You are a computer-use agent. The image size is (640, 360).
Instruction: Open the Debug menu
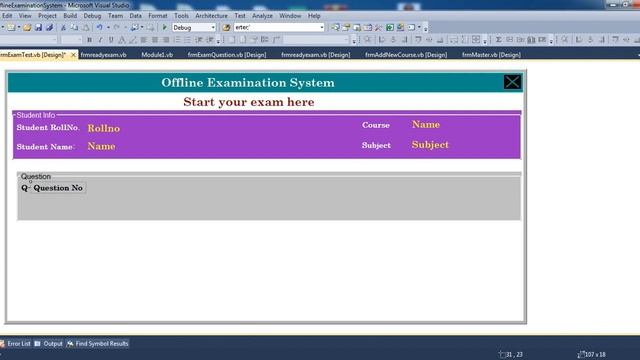(x=92, y=16)
